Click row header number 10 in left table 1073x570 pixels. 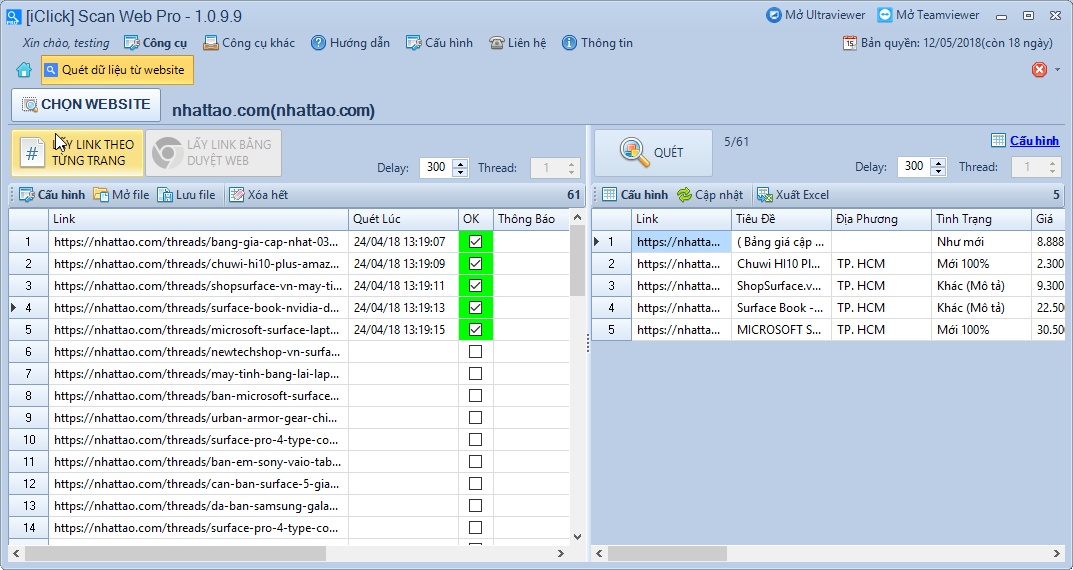pyautogui.click(x=29, y=439)
